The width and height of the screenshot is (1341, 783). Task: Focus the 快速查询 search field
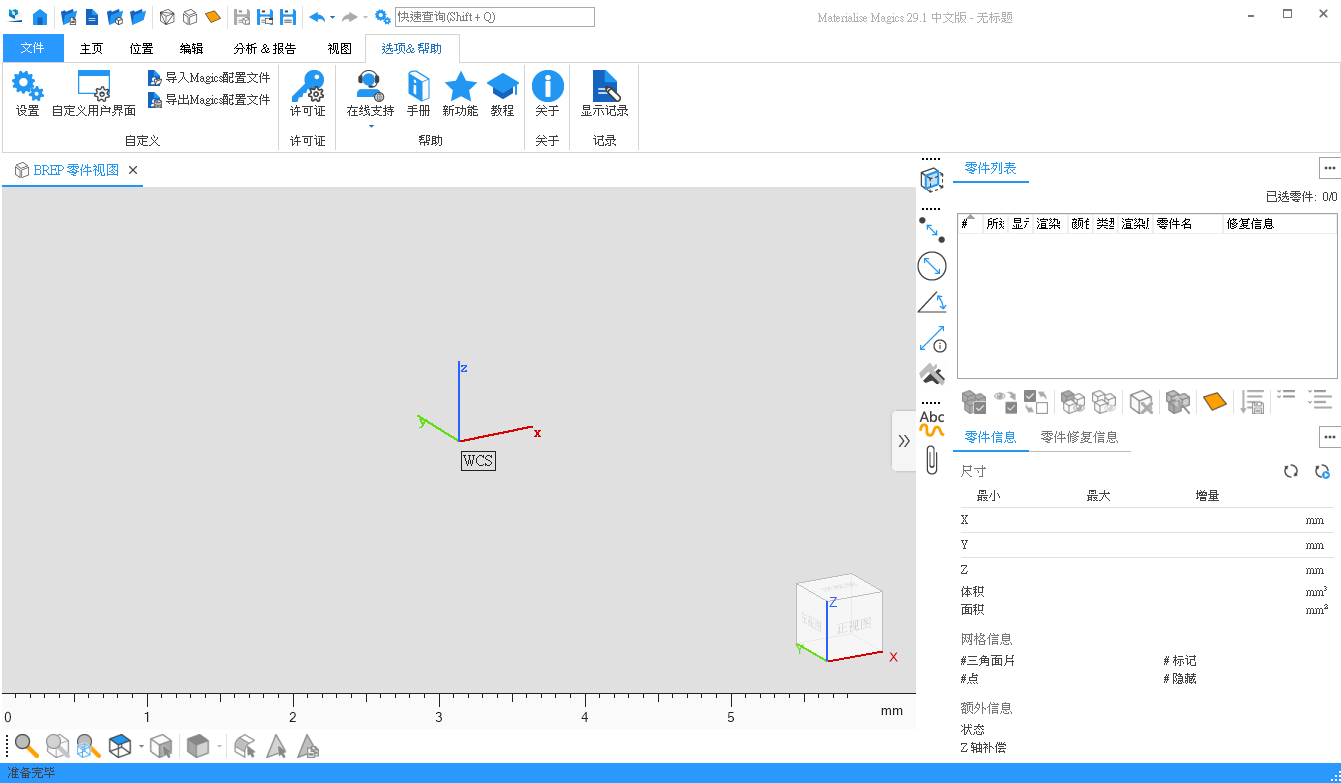pyautogui.click(x=495, y=17)
